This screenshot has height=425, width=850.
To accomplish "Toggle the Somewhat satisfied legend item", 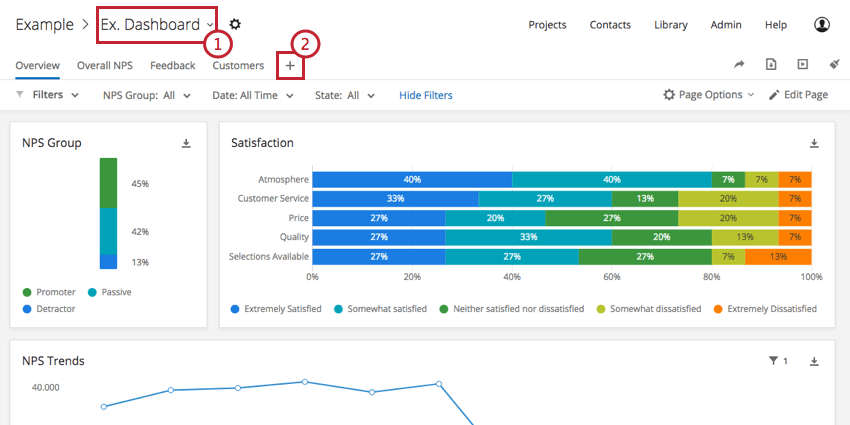I will (x=380, y=309).
